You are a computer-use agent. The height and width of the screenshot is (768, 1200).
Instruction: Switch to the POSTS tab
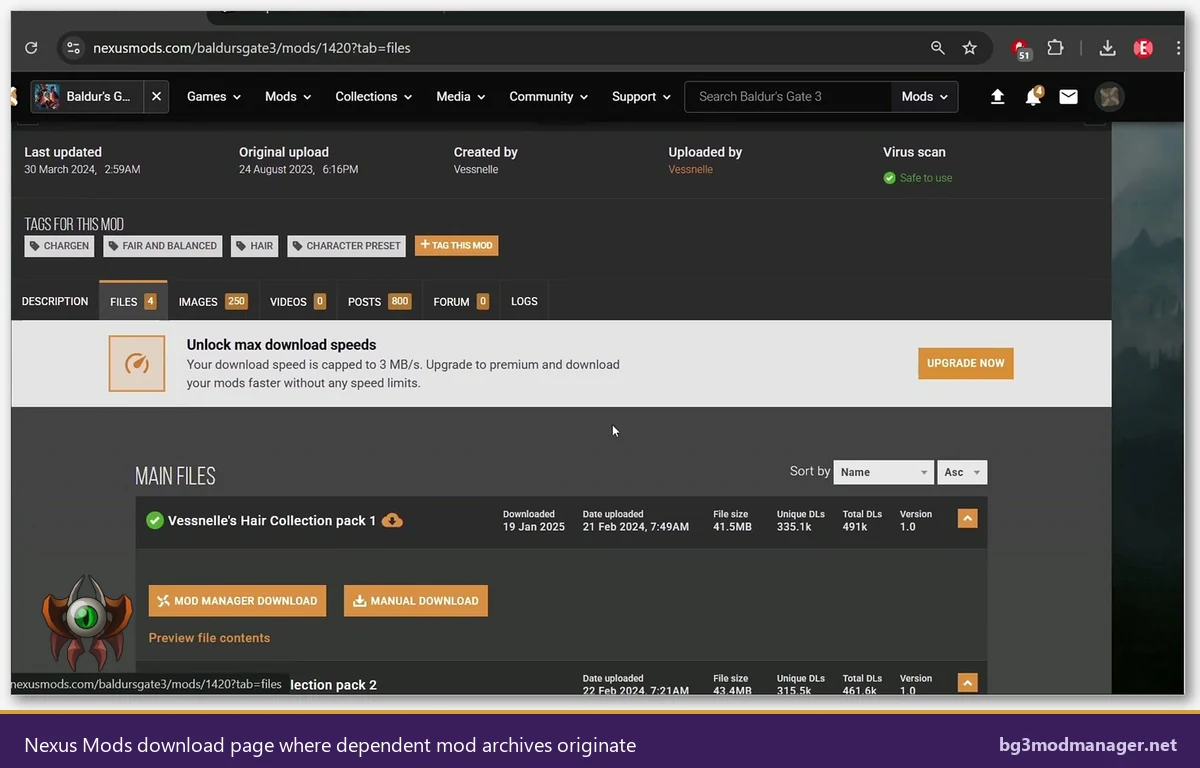coord(379,301)
